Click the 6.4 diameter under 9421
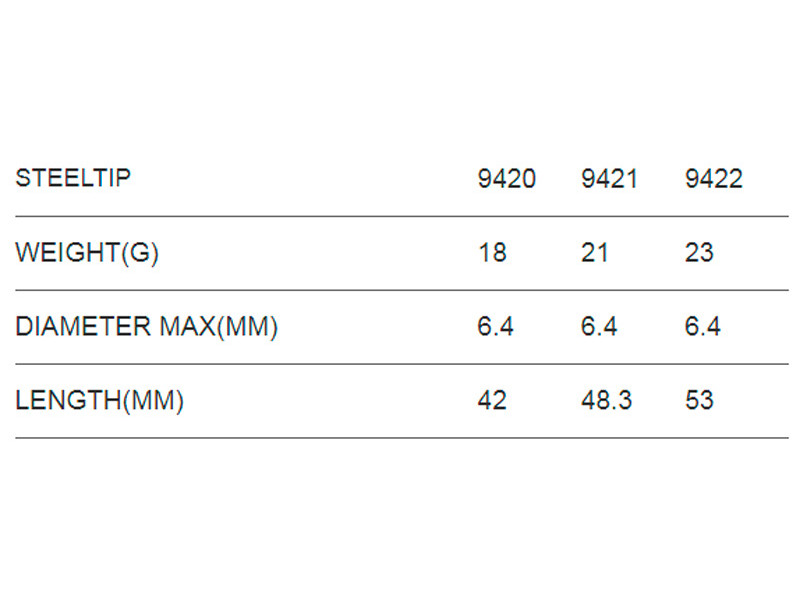The width and height of the screenshot is (800, 600). coord(599,326)
